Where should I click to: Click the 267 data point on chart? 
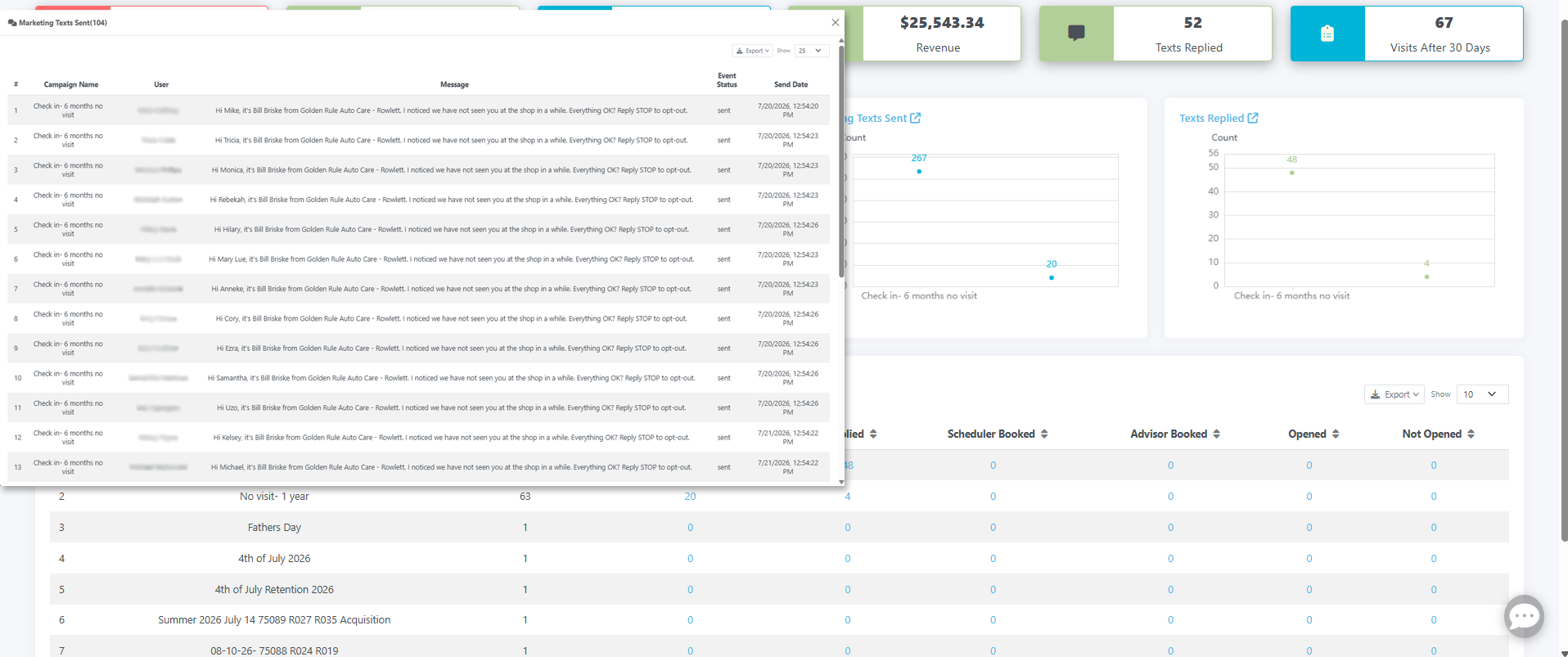[x=919, y=171]
